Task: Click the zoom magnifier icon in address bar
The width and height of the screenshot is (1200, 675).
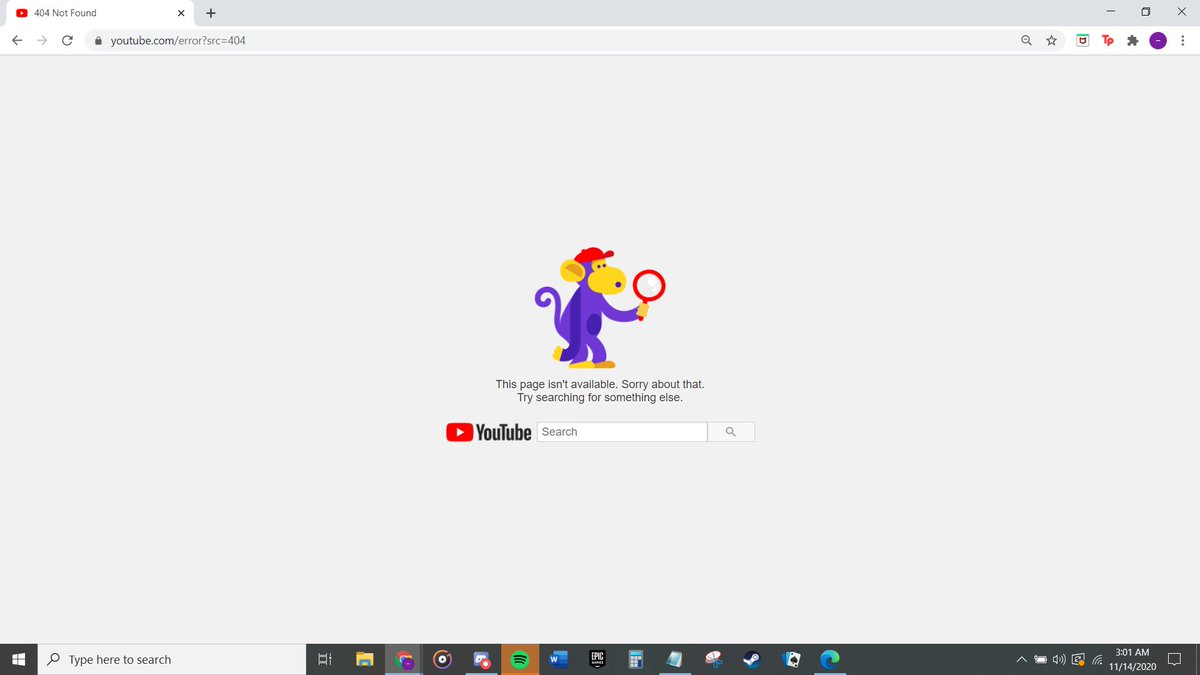Action: tap(1026, 41)
